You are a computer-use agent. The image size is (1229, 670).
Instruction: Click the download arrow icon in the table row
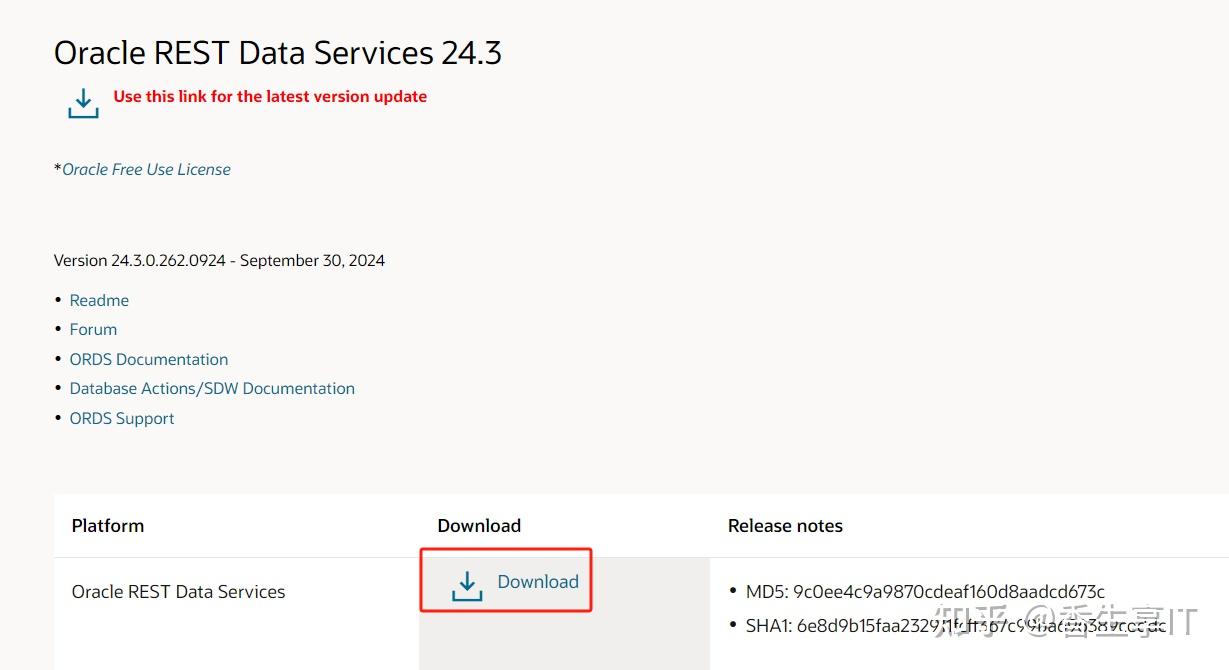(x=467, y=585)
